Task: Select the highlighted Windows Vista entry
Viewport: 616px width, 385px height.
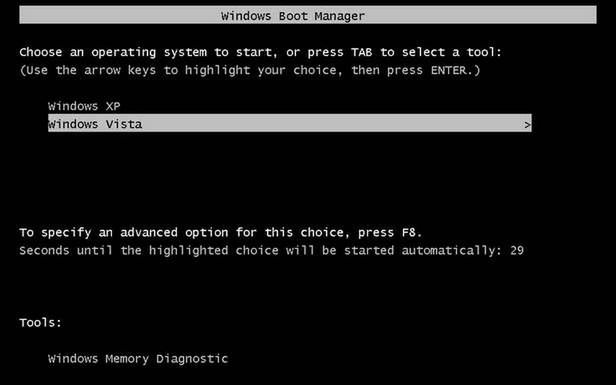Action: (x=290, y=123)
